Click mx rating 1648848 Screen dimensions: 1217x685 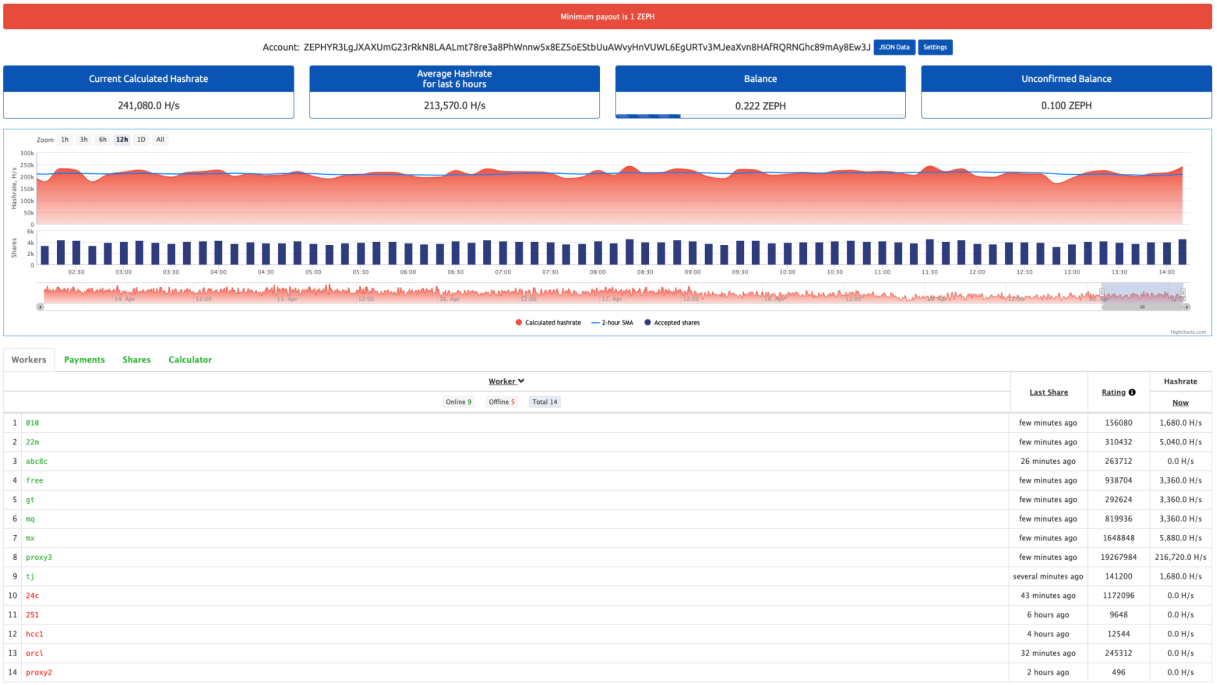(x=1118, y=538)
